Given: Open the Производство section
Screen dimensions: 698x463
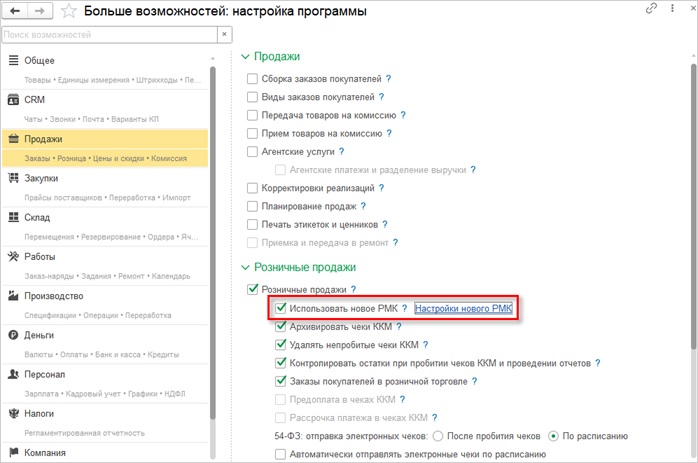Looking at the screenshot, I should click(105, 305).
